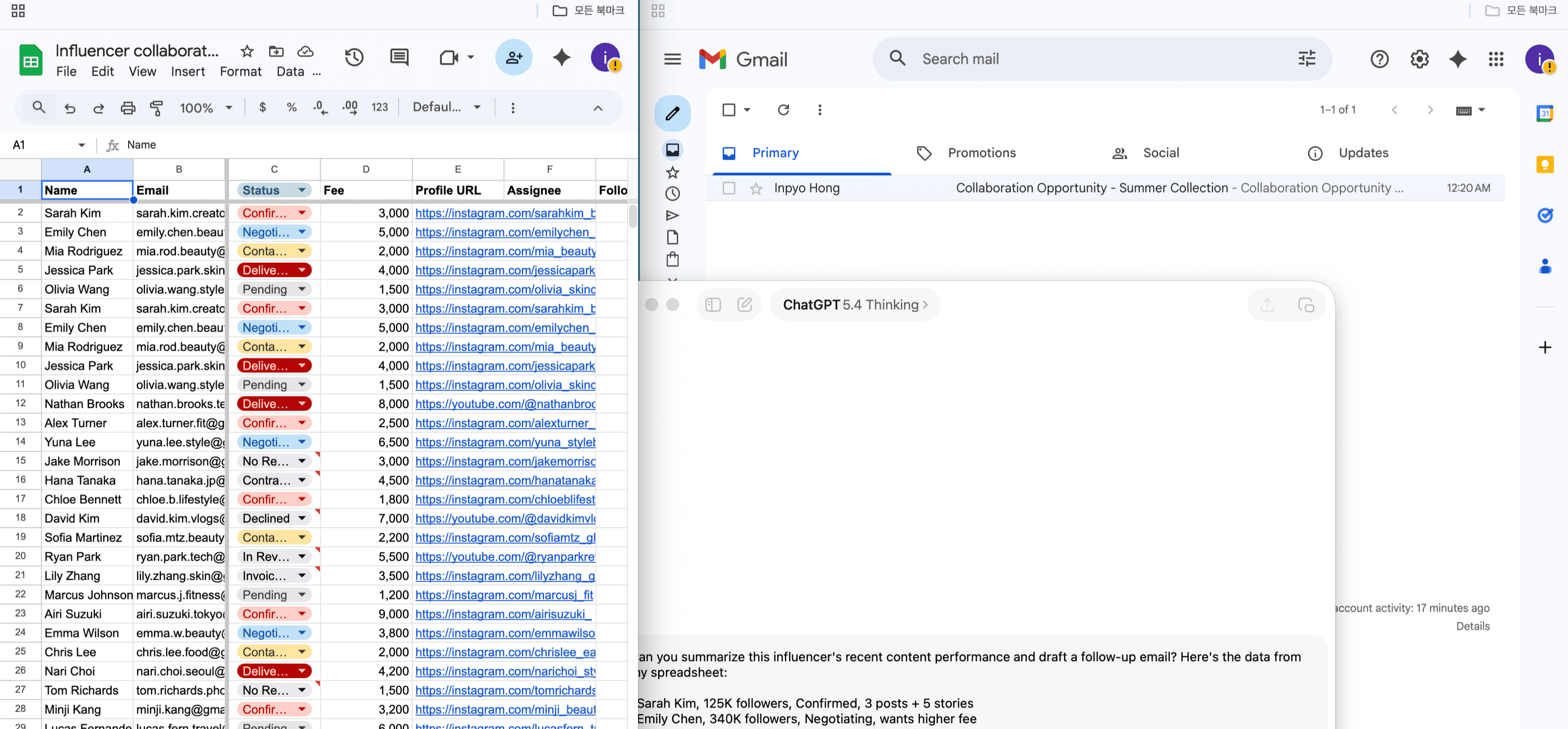This screenshot has height=729, width=1568.
Task: Open Google Calendar in the Gmail side panel
Action: click(1545, 113)
